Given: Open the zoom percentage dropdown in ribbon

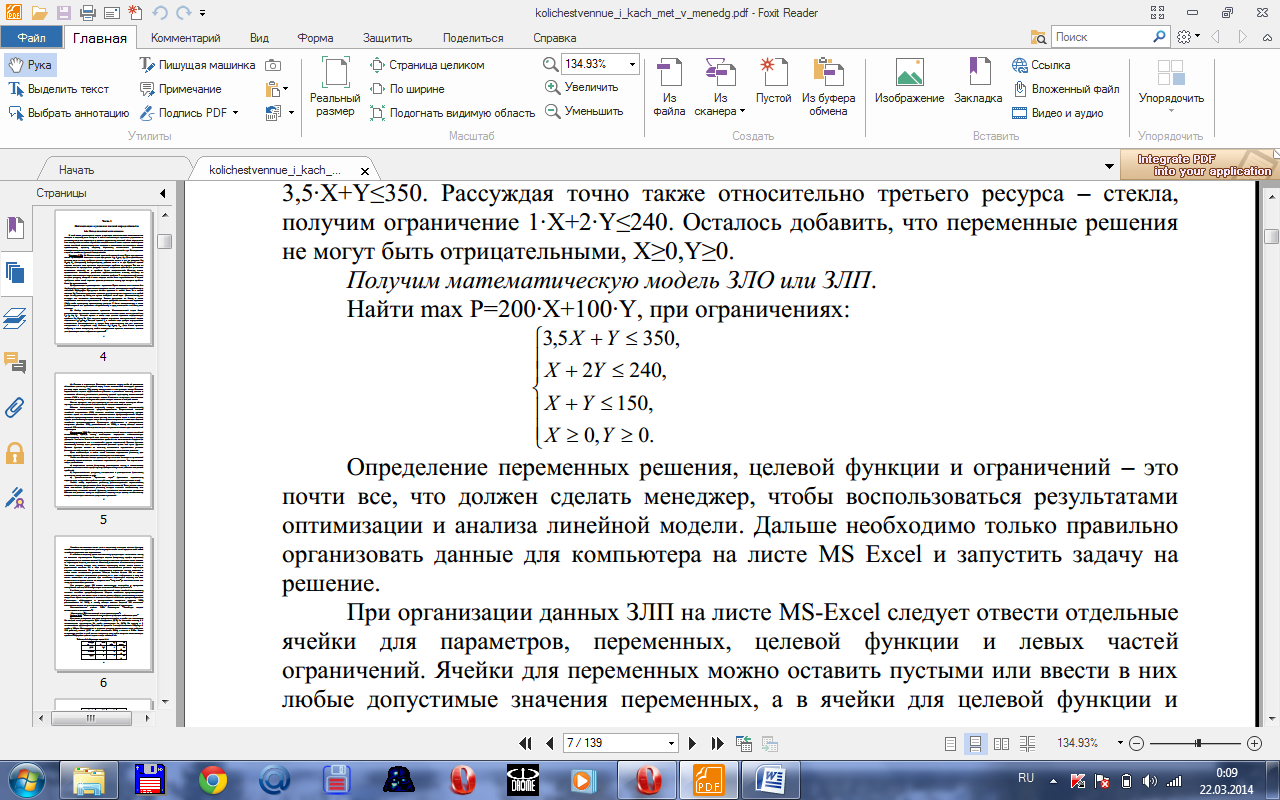Looking at the screenshot, I should 632,64.
